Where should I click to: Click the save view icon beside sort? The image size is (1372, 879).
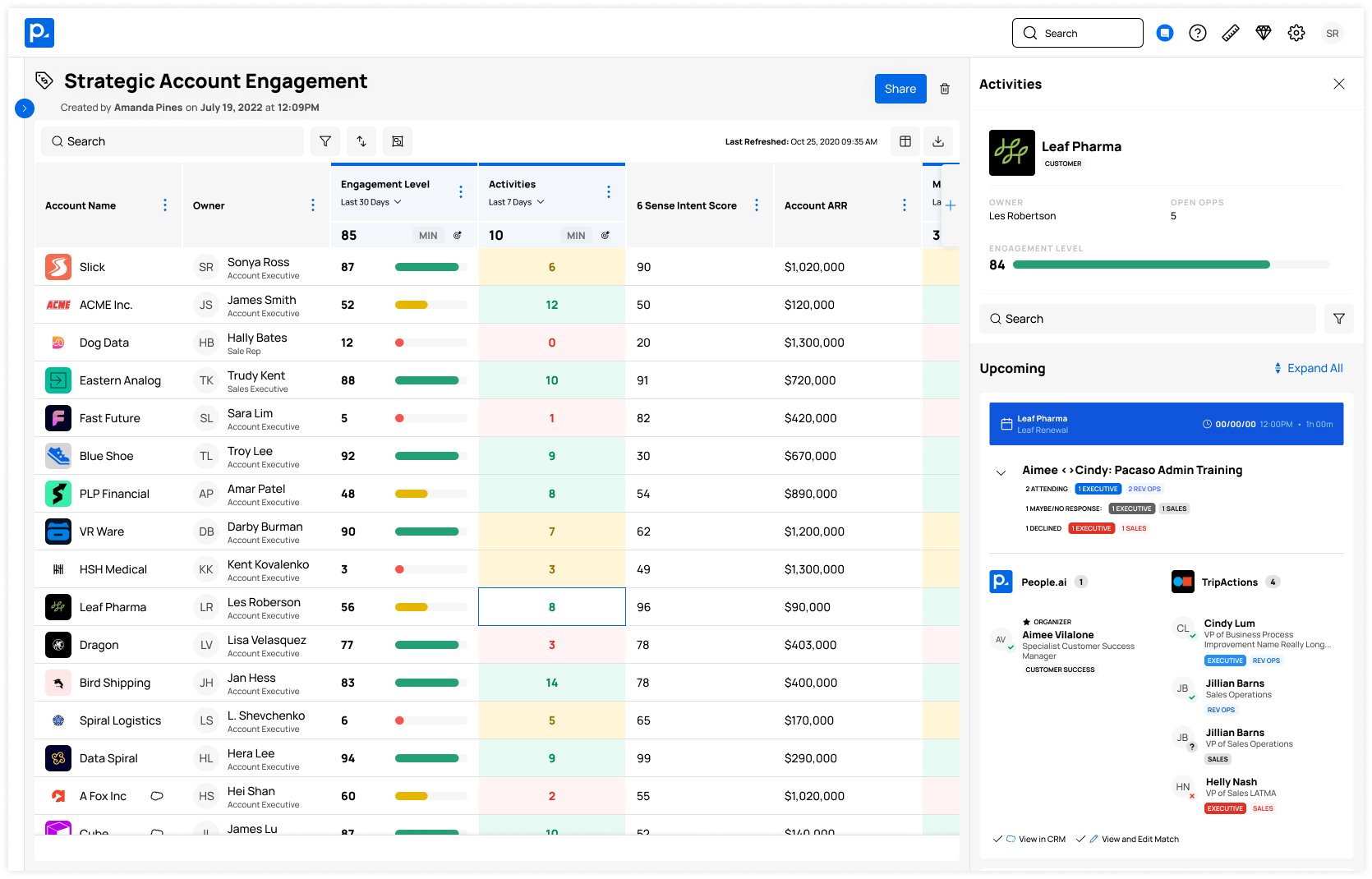click(398, 141)
